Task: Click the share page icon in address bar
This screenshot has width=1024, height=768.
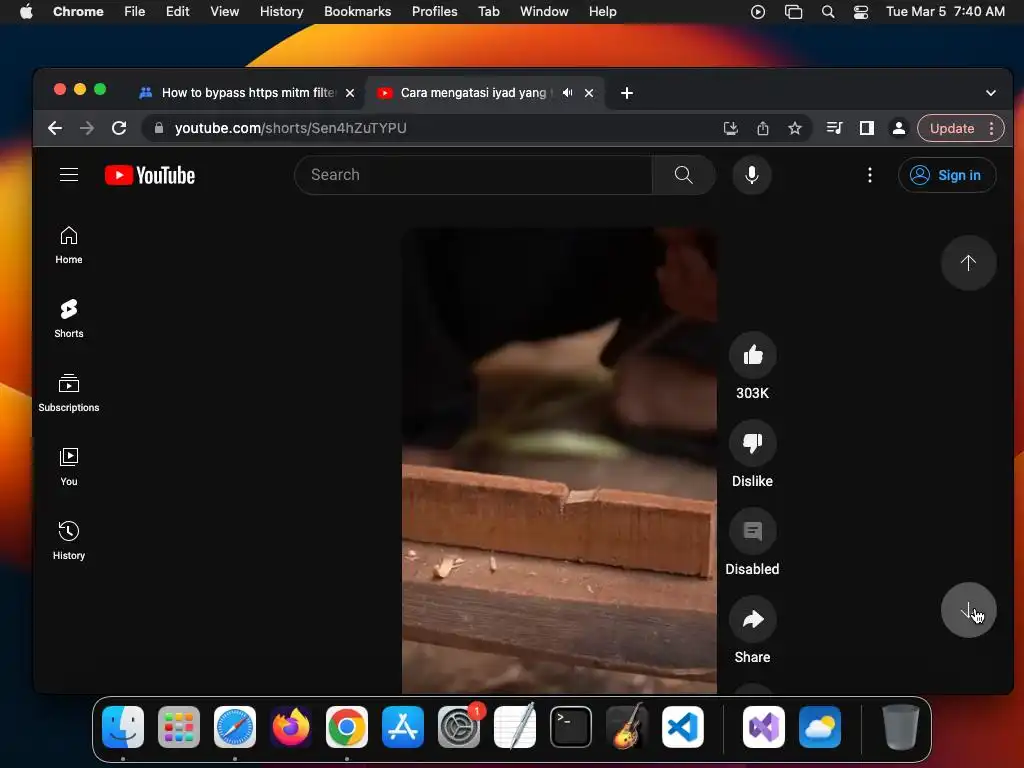Action: coord(763,128)
